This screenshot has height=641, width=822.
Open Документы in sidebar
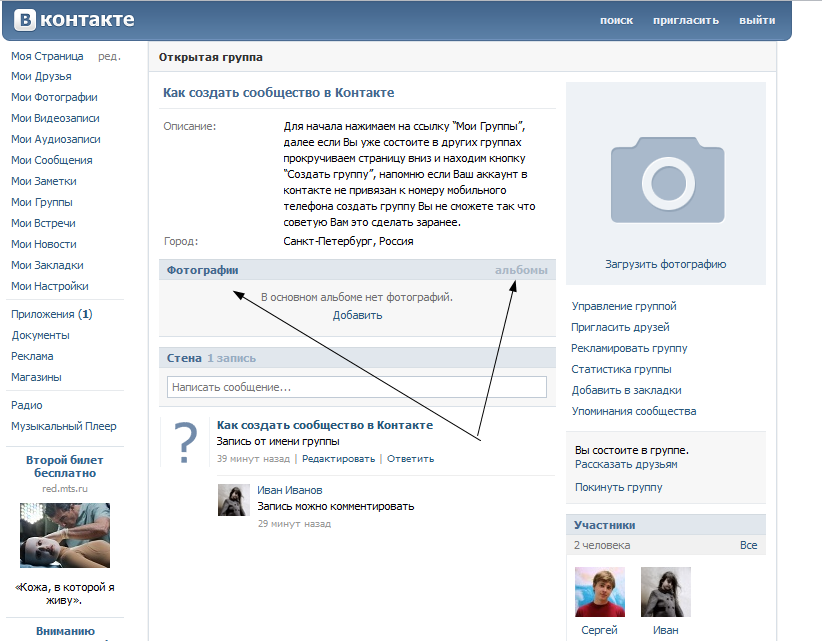click(x=40, y=335)
